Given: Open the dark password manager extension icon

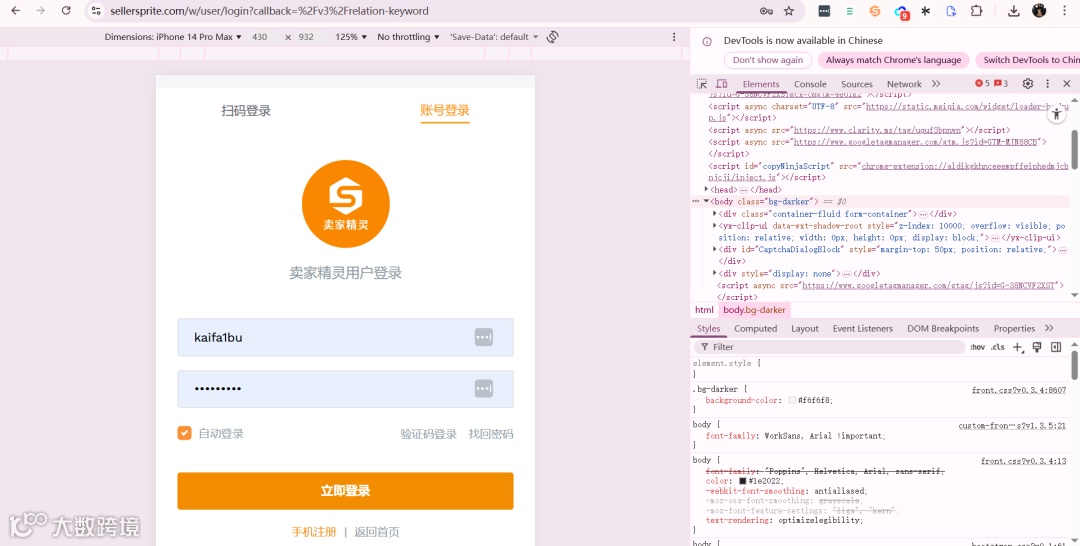Looking at the screenshot, I should click(824, 11).
